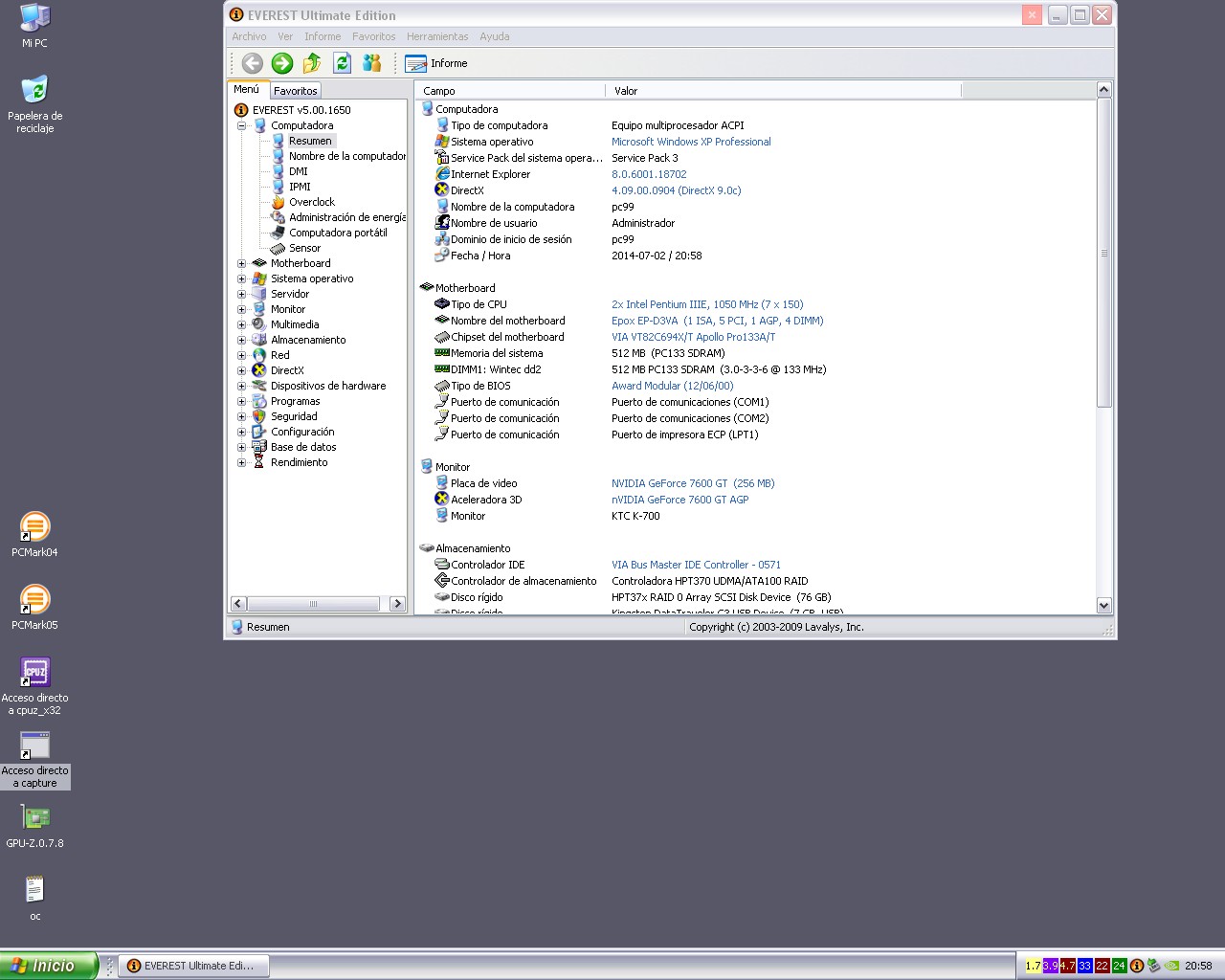
Task: Click the Inicio start button
Action: [48, 966]
